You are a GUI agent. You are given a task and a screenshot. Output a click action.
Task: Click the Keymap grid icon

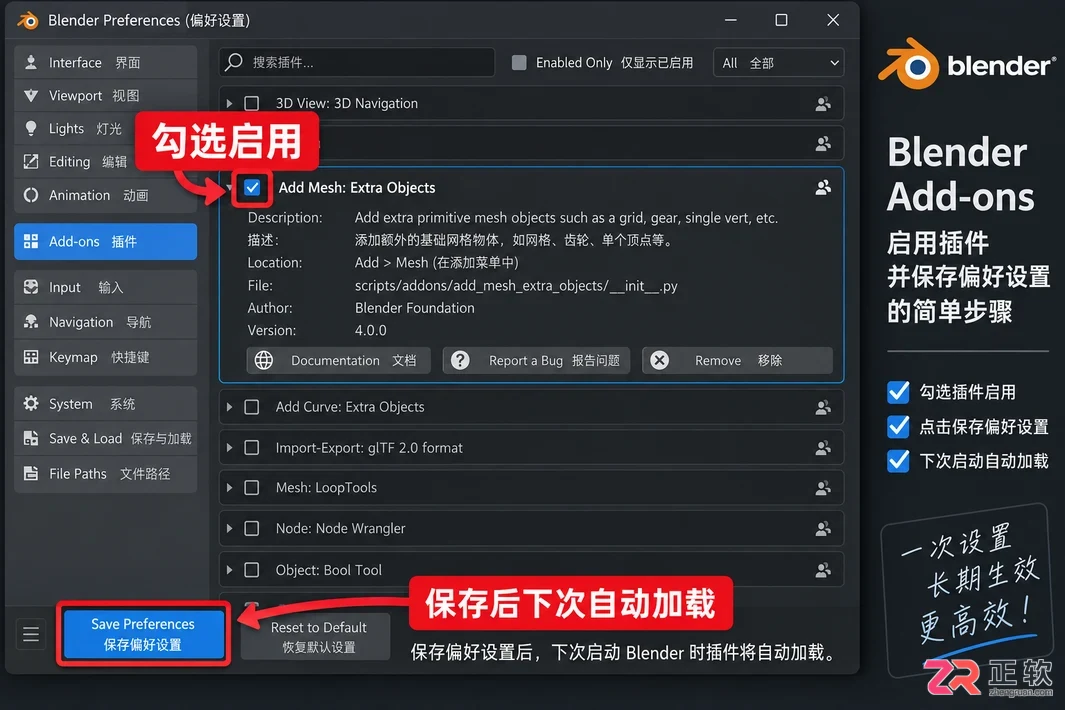[31, 357]
